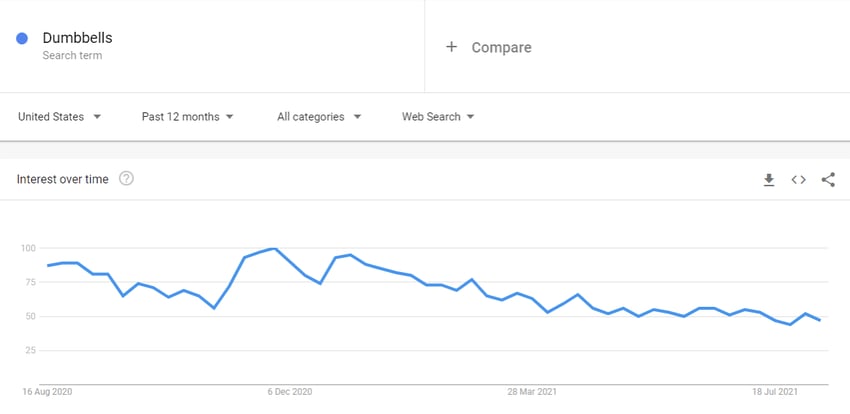The image size is (850, 414).
Task: Download the Interest over time data as CSV
Action: (769, 179)
